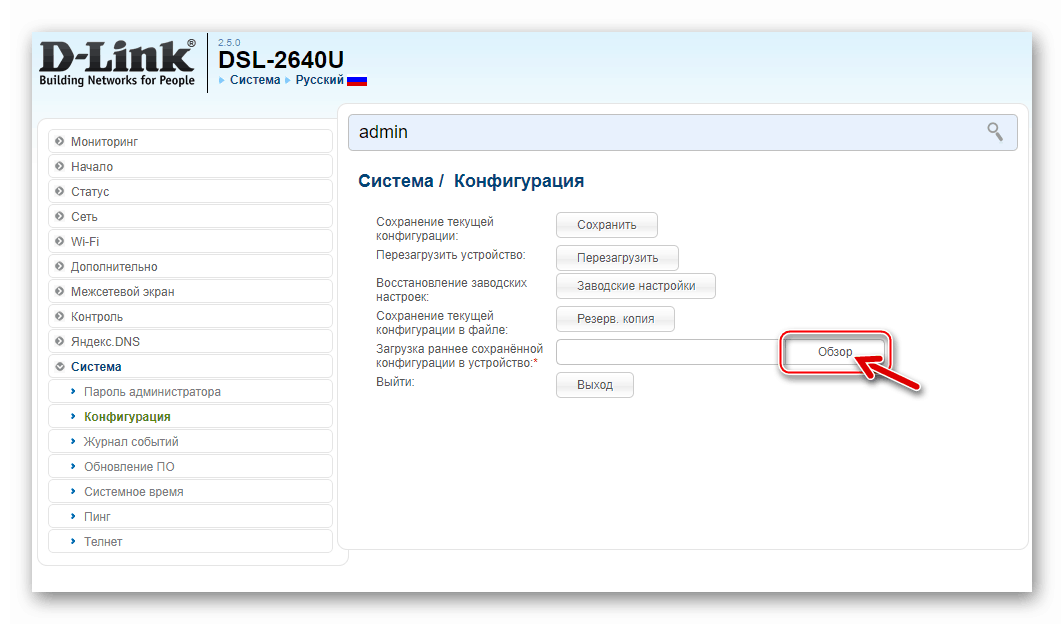This screenshot has height=624, width=1064.
Task: Click the Сохранить button
Action: pos(607,225)
